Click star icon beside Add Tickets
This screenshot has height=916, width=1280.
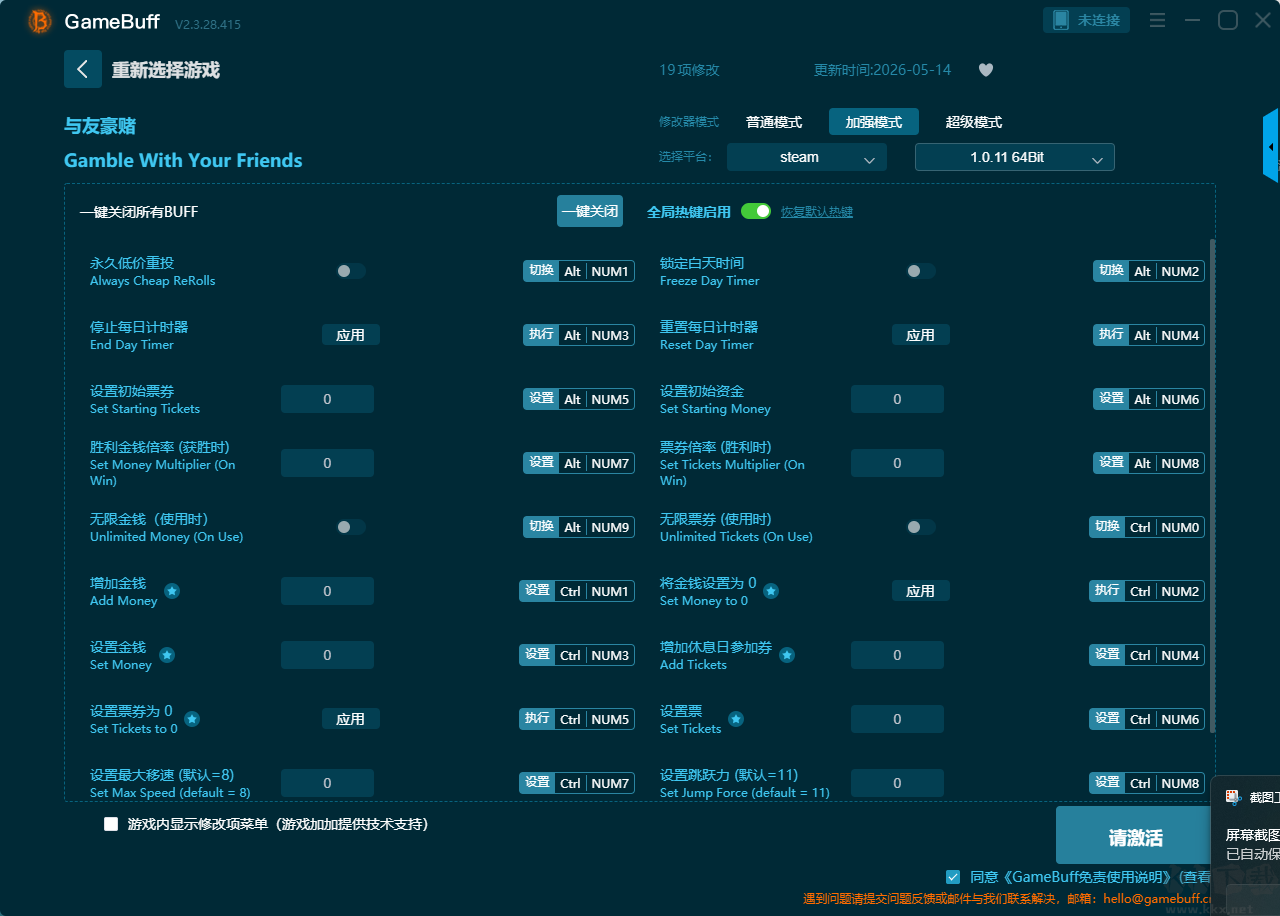787,655
